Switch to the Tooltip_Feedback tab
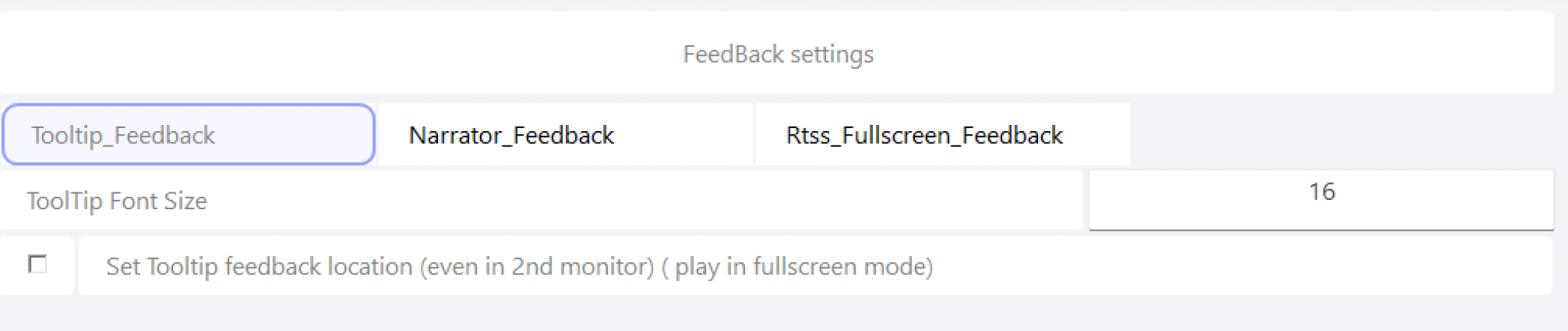Image resolution: width=1568 pixels, height=331 pixels. tap(188, 135)
